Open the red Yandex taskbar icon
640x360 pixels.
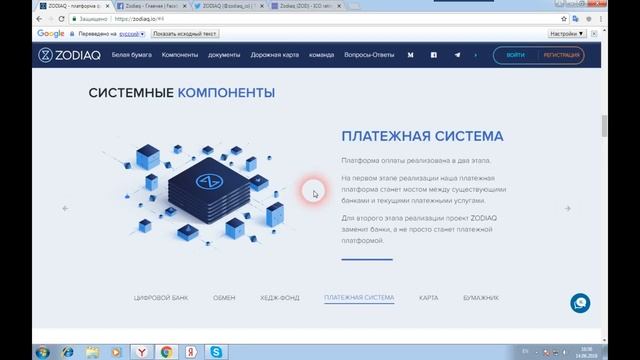pos(191,352)
